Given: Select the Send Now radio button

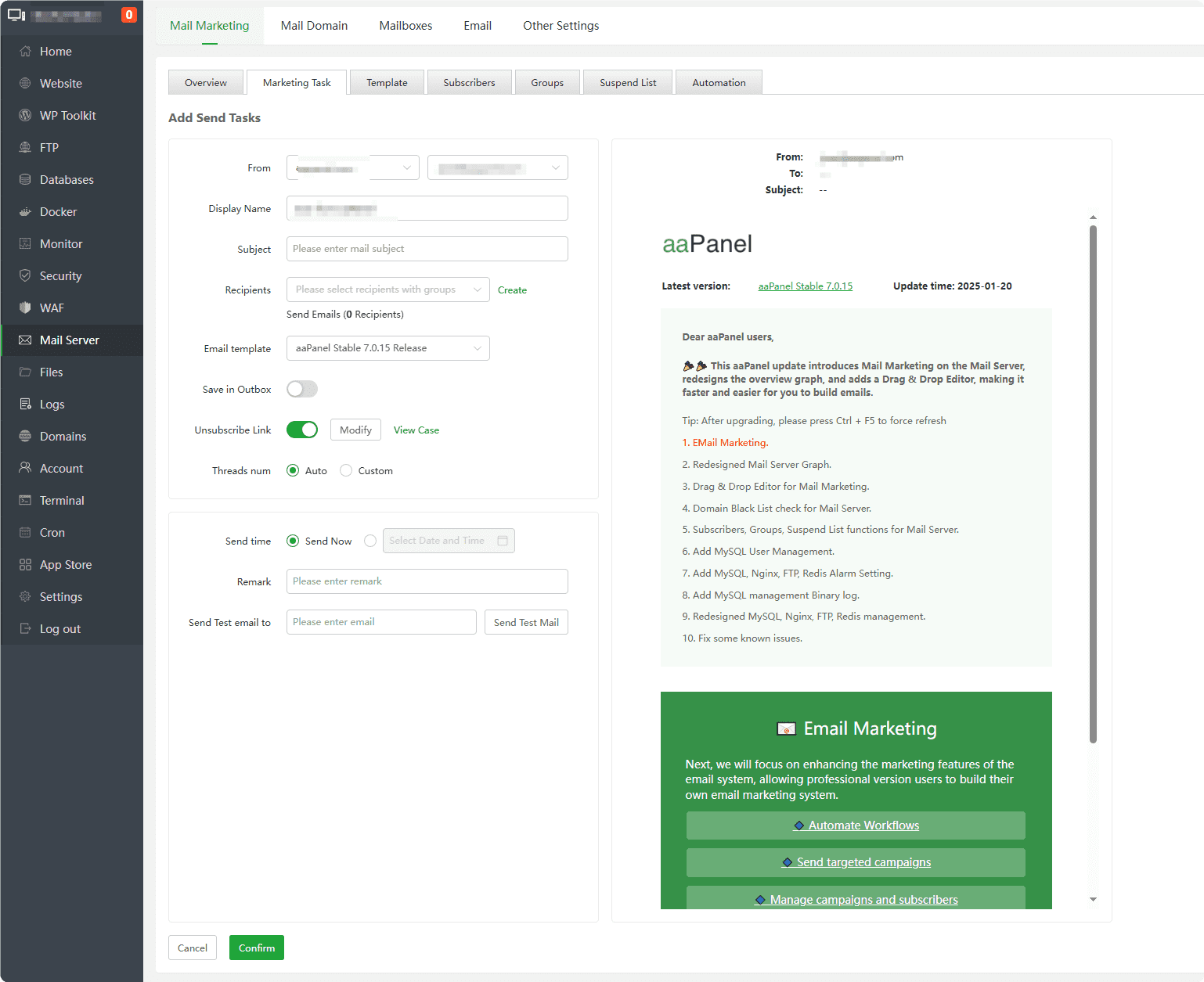Looking at the screenshot, I should (x=293, y=541).
